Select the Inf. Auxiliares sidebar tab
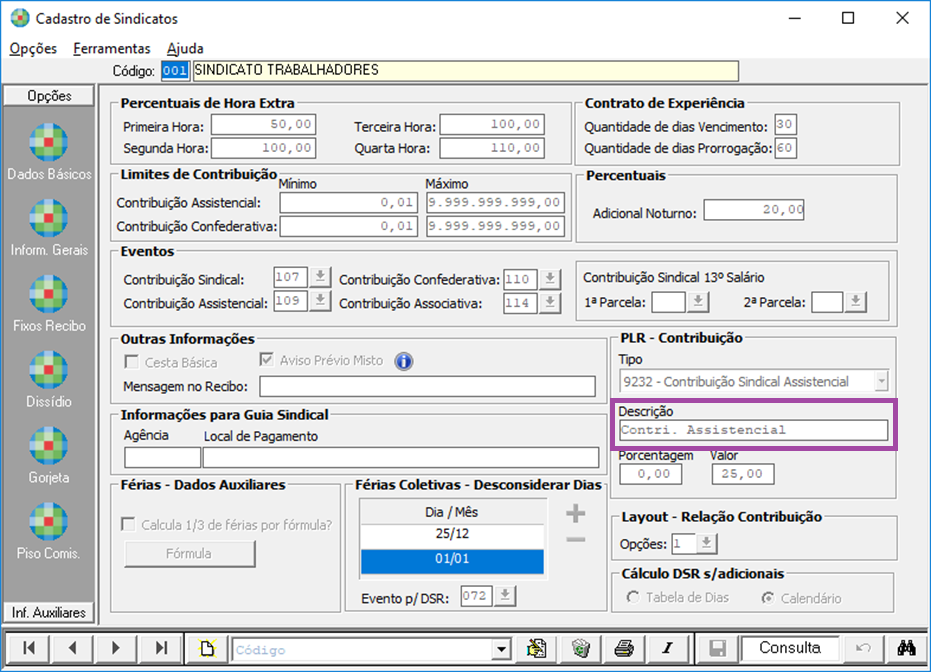 tap(49, 612)
